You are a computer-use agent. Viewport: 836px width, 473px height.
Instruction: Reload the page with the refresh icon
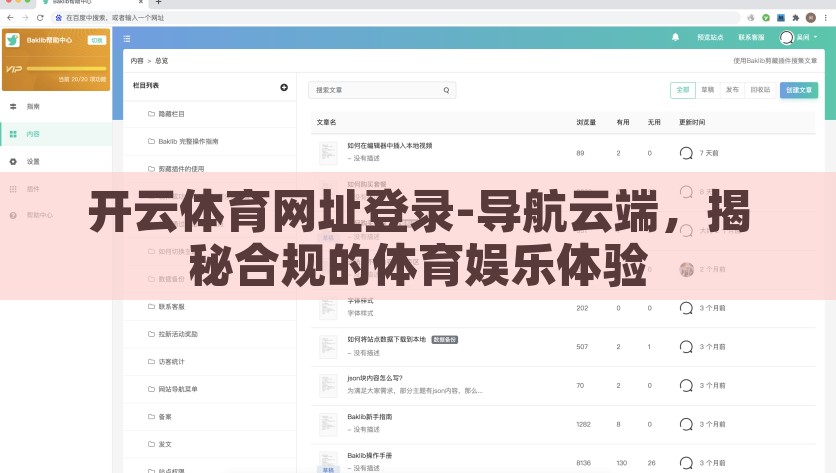[x=40, y=18]
